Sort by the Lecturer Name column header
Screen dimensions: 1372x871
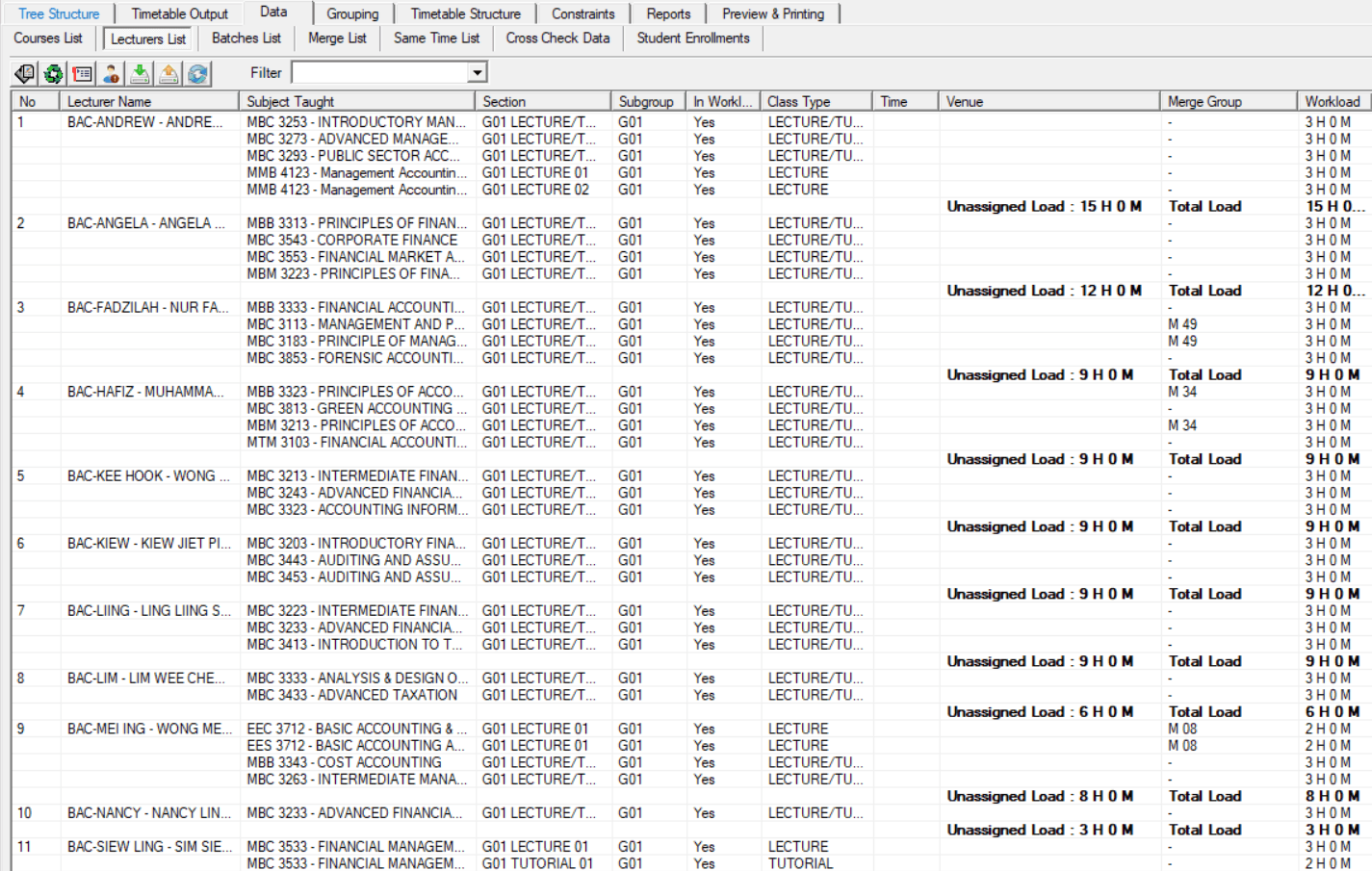coord(149,101)
